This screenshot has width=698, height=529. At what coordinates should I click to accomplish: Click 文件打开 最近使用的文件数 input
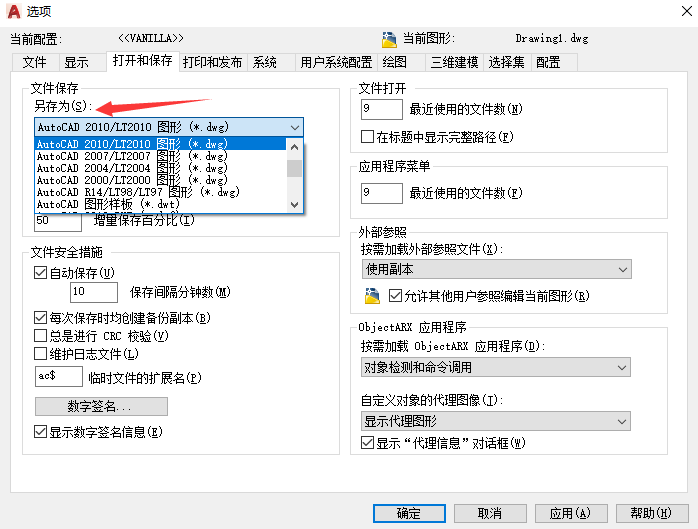coord(382,109)
